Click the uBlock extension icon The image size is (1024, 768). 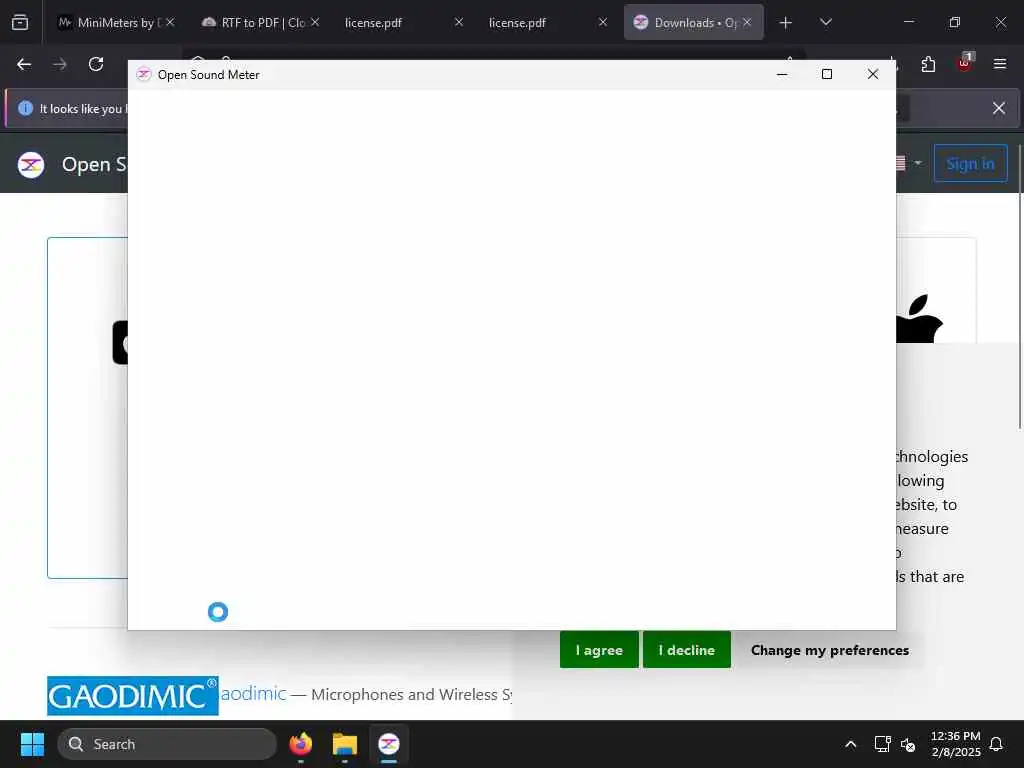(964, 63)
